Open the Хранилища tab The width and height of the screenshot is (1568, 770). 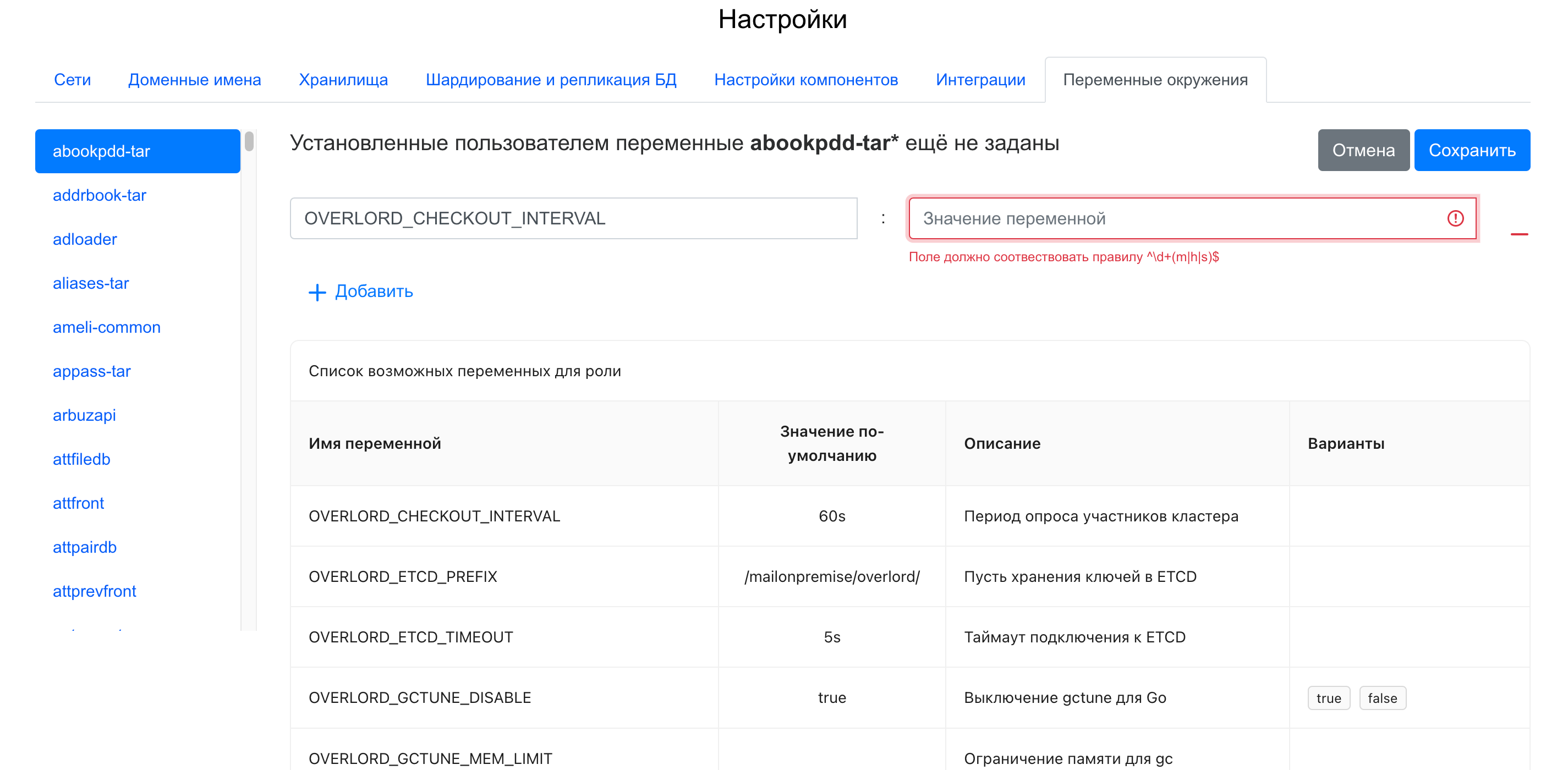(343, 80)
